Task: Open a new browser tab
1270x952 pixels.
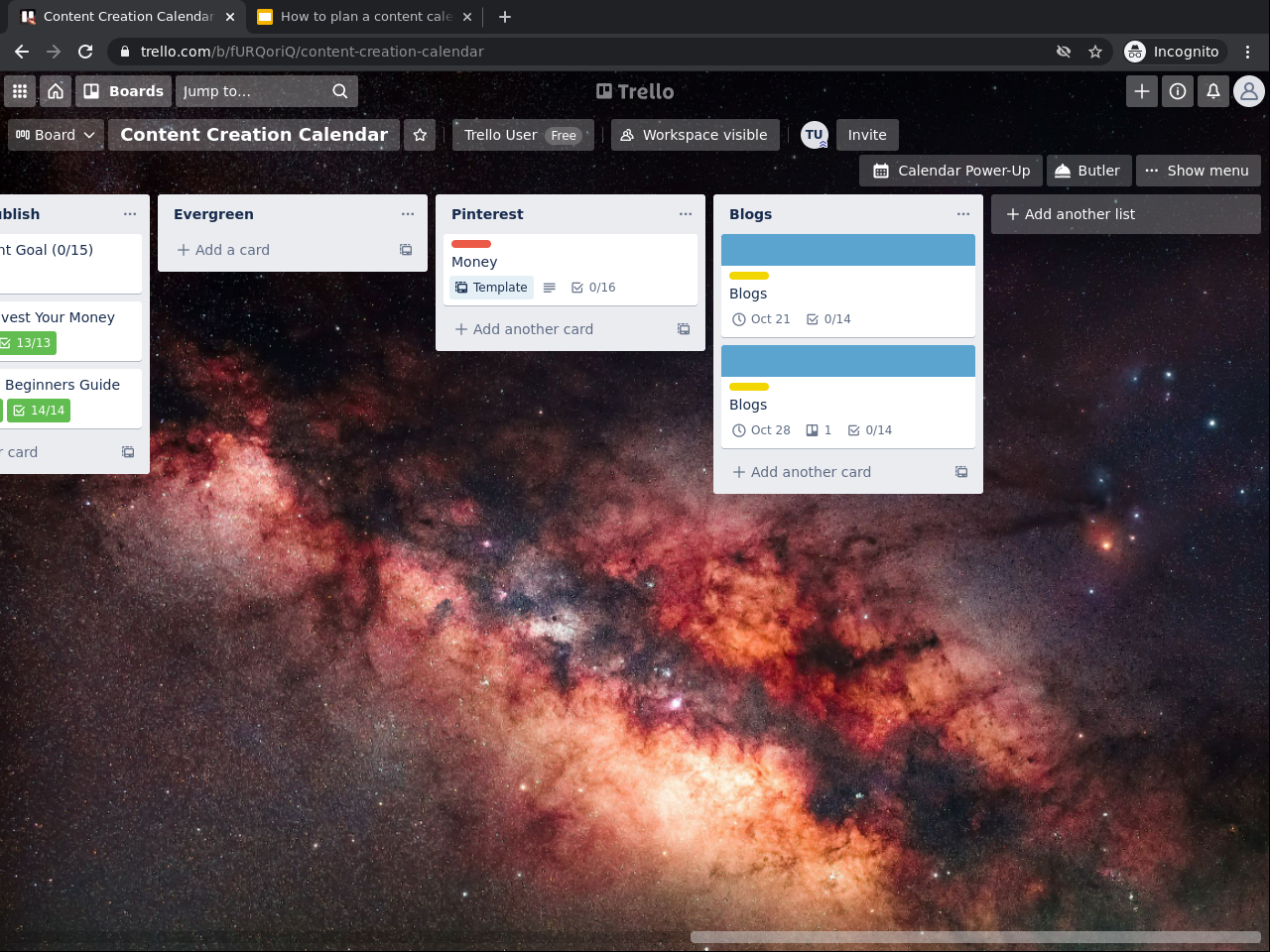Action: pos(505,17)
